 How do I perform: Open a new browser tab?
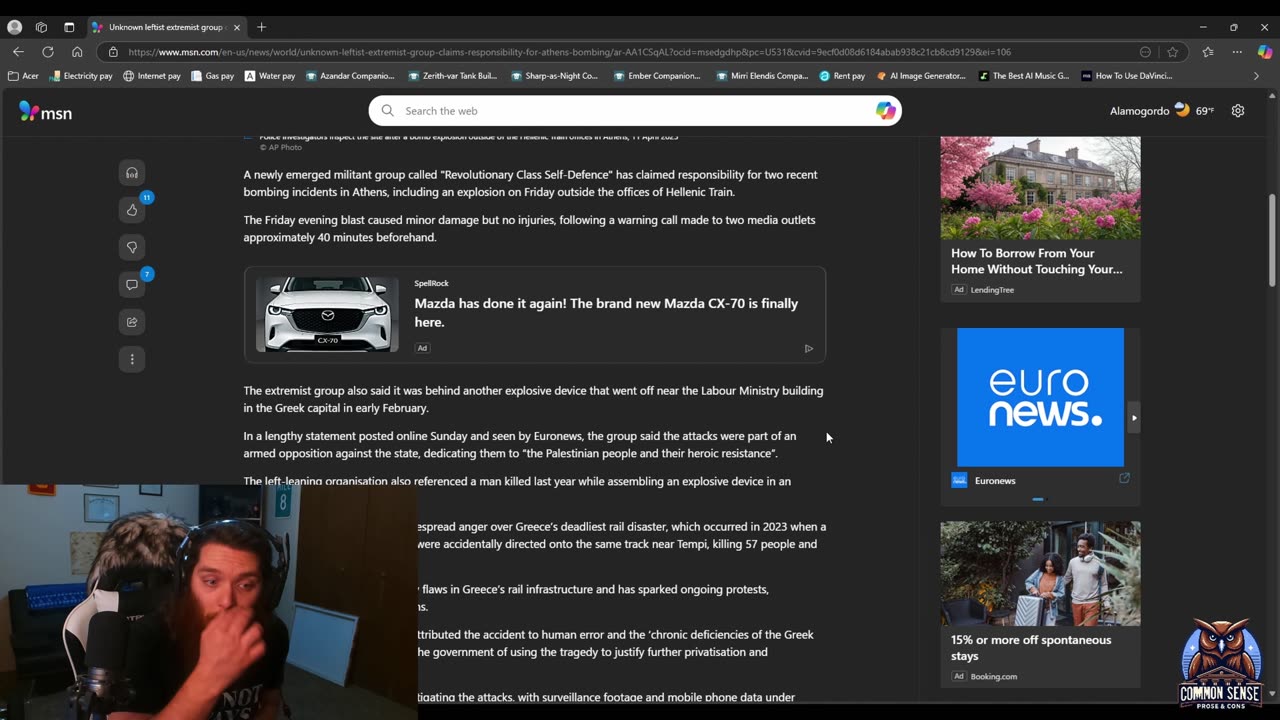coord(261,27)
